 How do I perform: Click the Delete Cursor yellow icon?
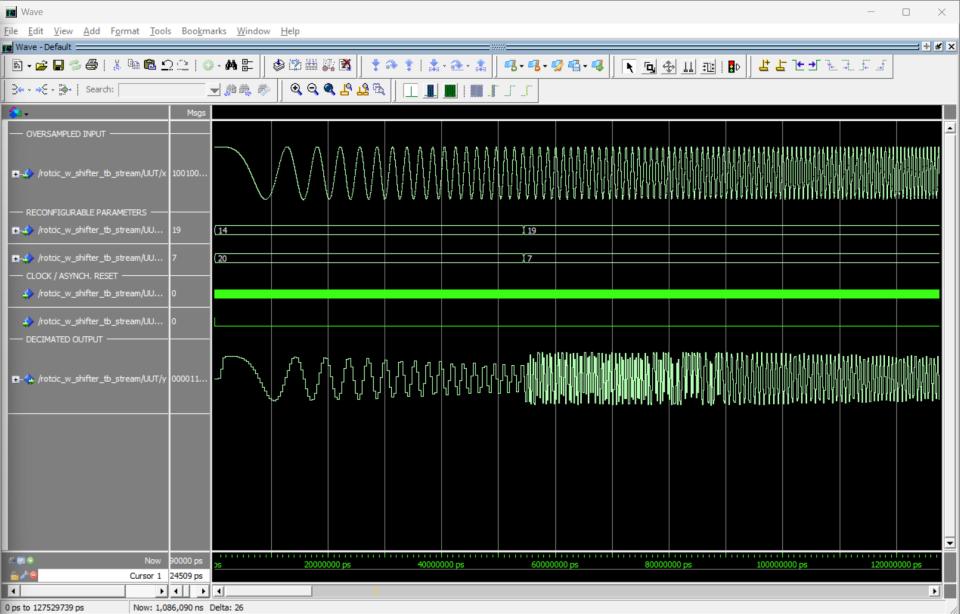pyautogui.click(x=781, y=66)
